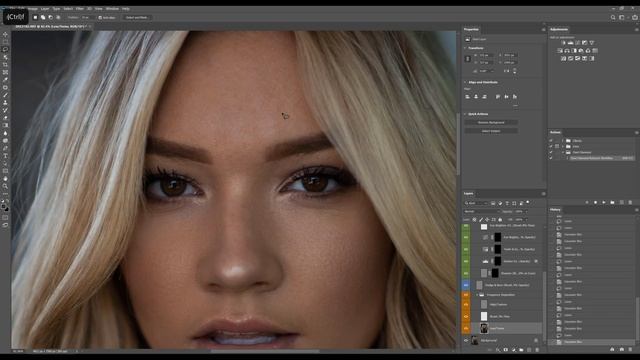
Task: Select the Eraser tool
Action: [x=5, y=118]
